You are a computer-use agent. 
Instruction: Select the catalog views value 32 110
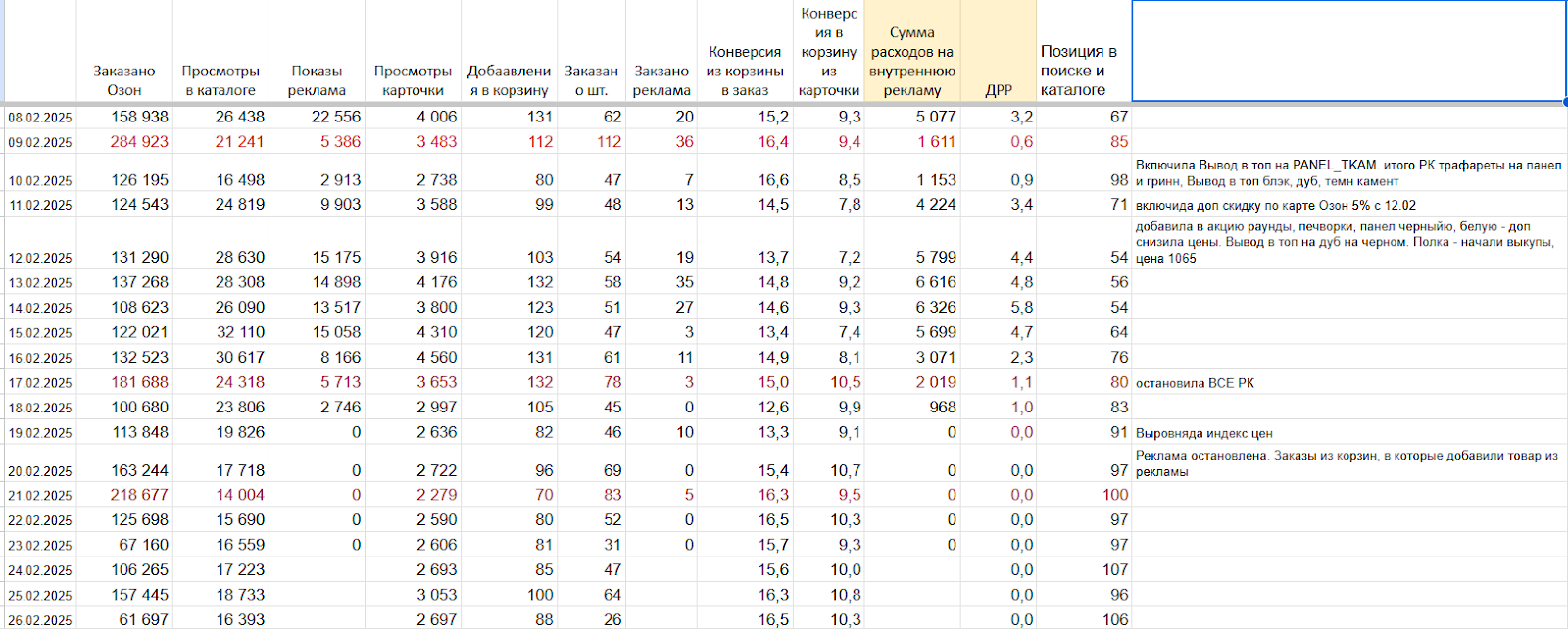coord(239,332)
